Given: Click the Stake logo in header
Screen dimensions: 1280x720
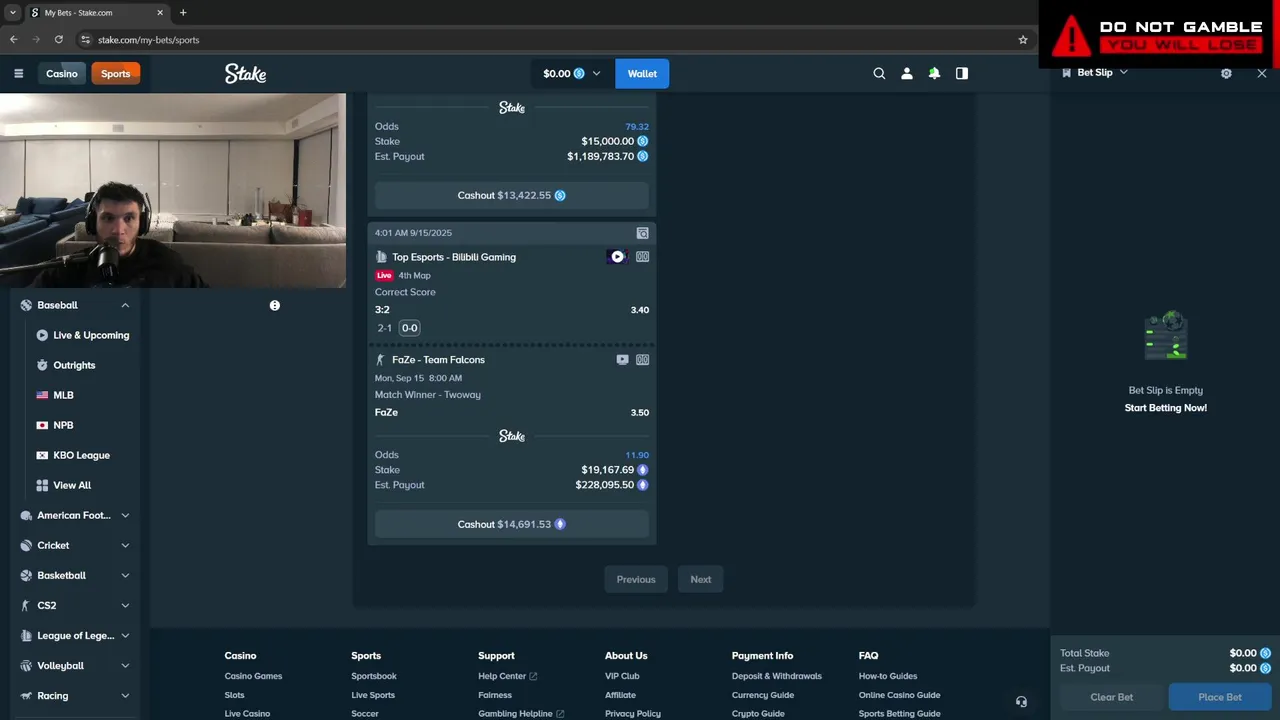Looking at the screenshot, I should coord(245,73).
